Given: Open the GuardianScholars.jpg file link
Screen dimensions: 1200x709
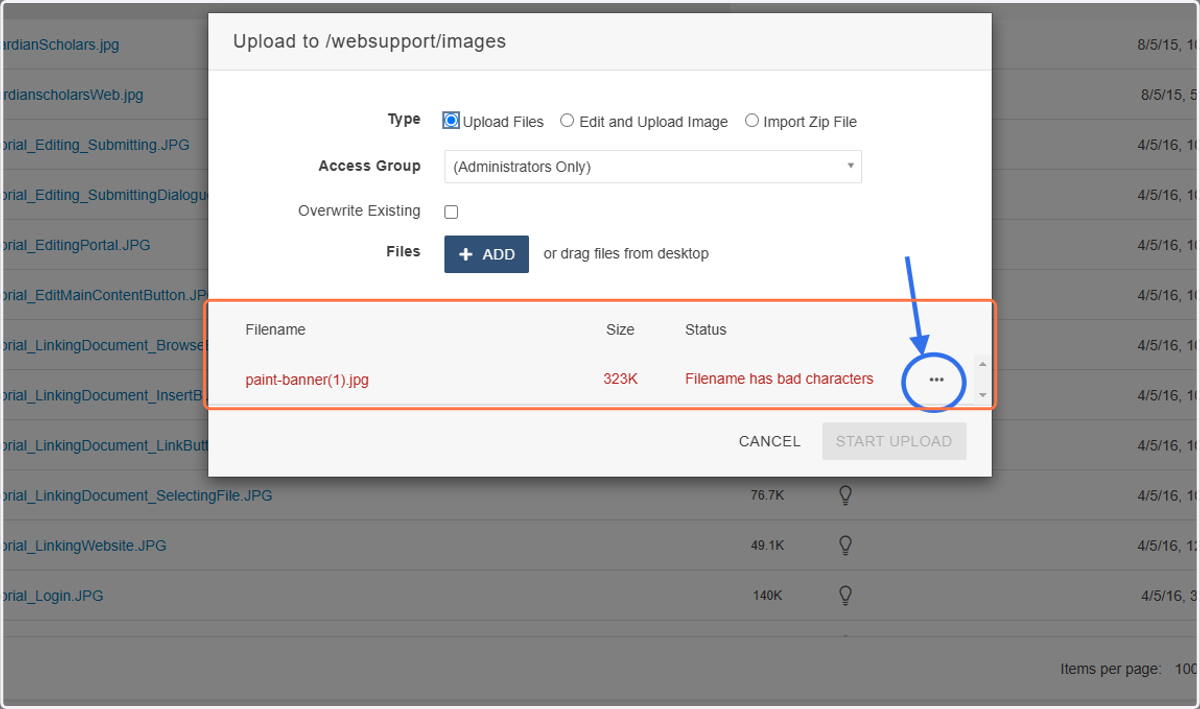Looking at the screenshot, I should click(60, 45).
